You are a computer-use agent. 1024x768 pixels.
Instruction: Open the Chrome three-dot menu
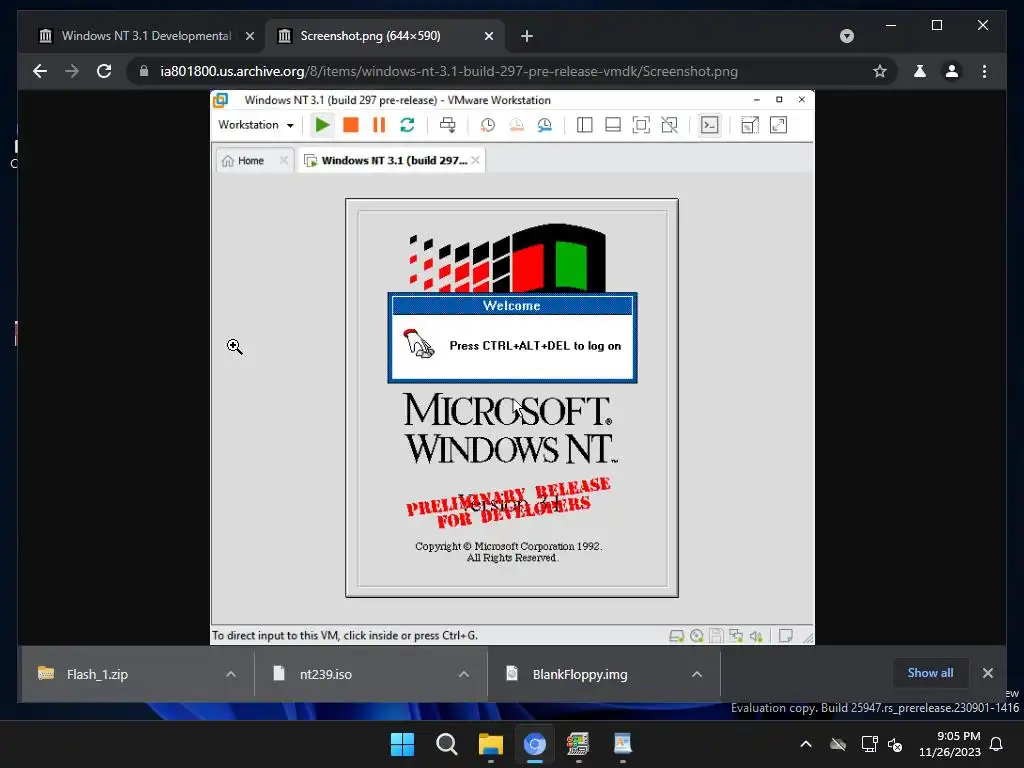984,71
